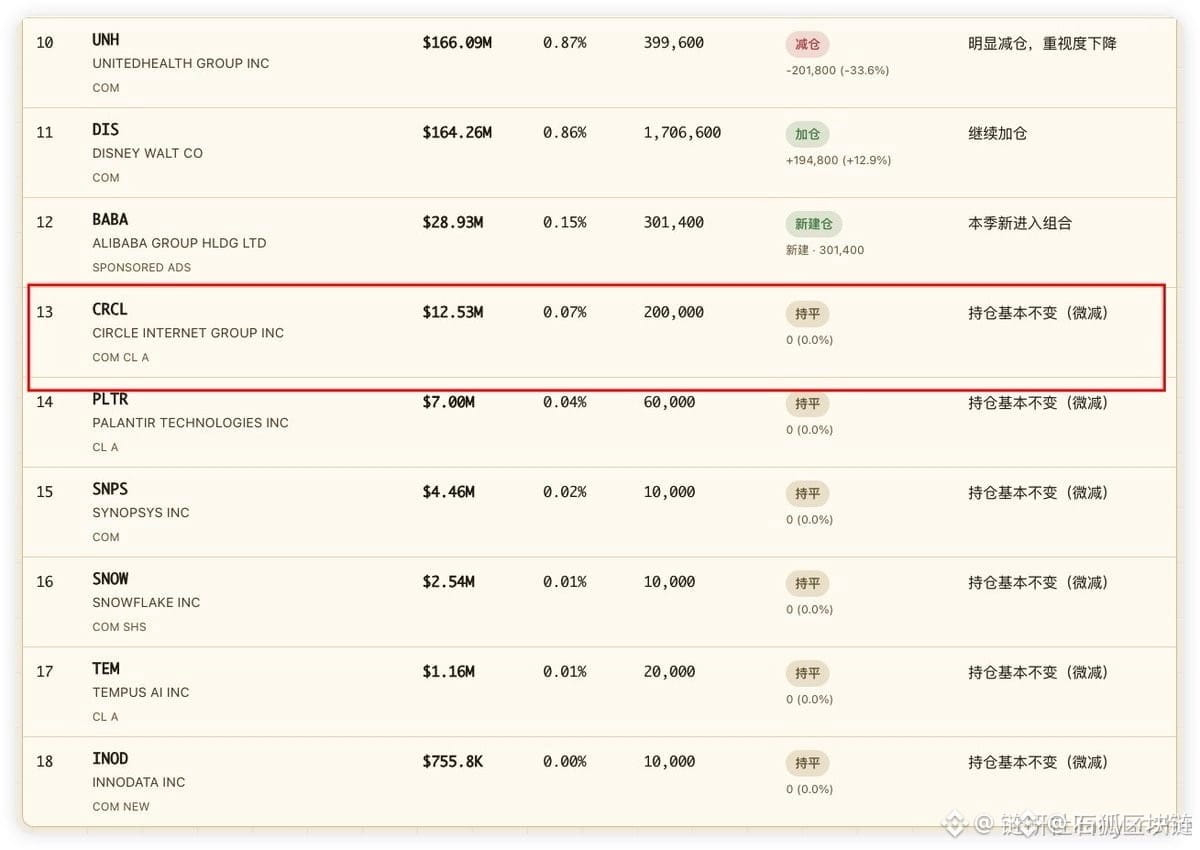Open the DIS ticker symbol

[105, 130]
